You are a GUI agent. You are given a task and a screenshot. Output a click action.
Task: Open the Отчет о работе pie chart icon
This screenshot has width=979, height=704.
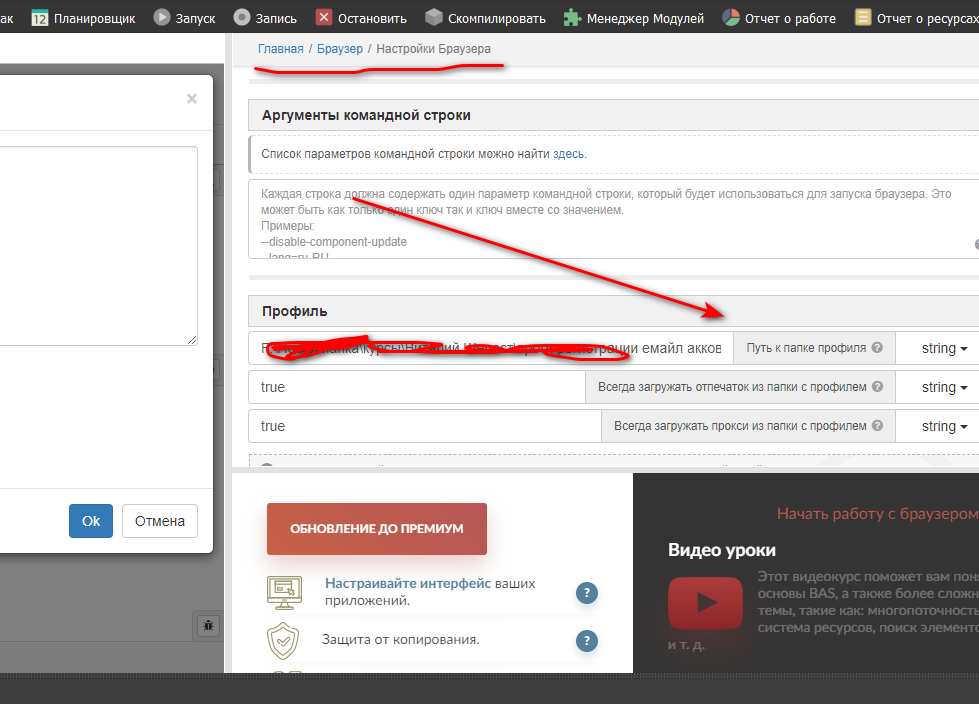731,18
